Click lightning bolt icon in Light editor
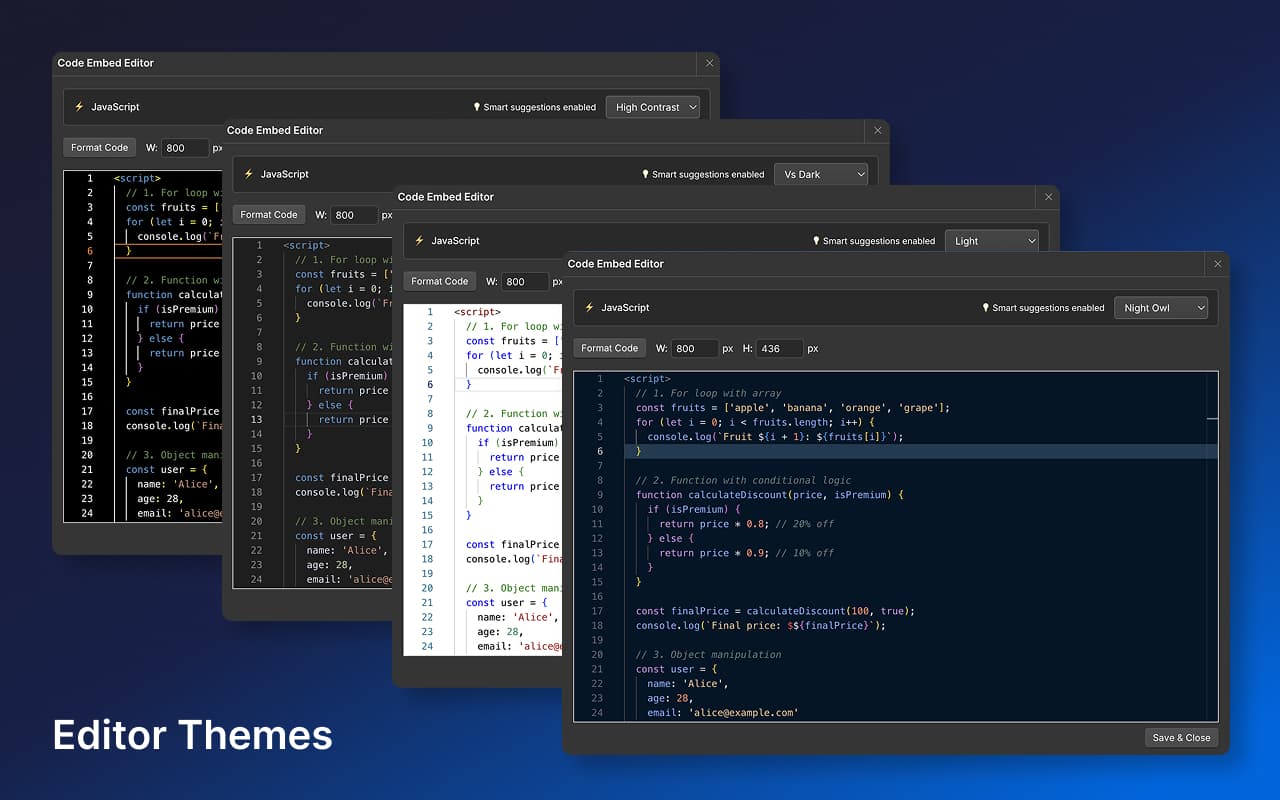 pos(419,241)
